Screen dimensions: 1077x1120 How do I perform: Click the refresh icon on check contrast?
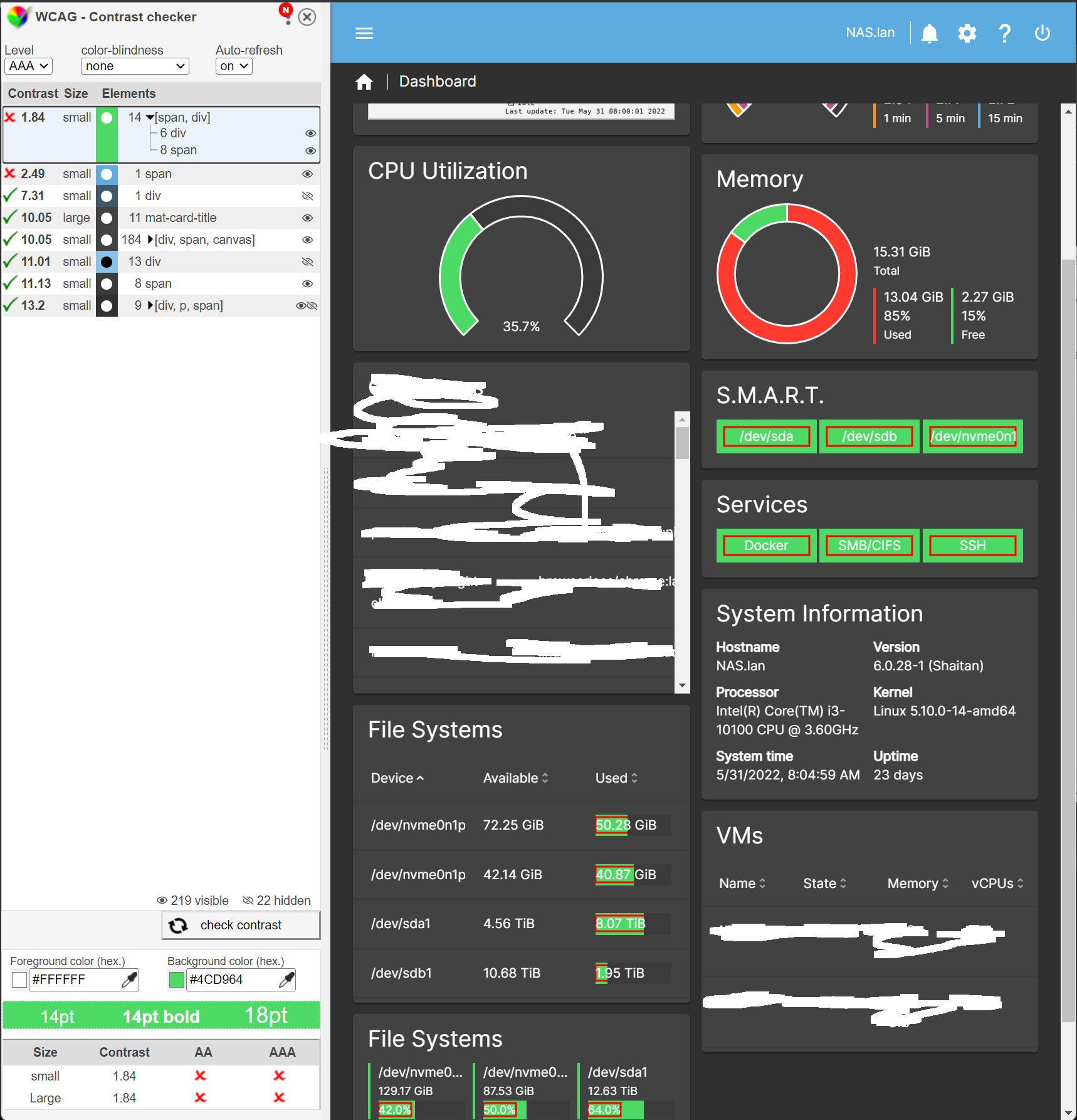[178, 926]
